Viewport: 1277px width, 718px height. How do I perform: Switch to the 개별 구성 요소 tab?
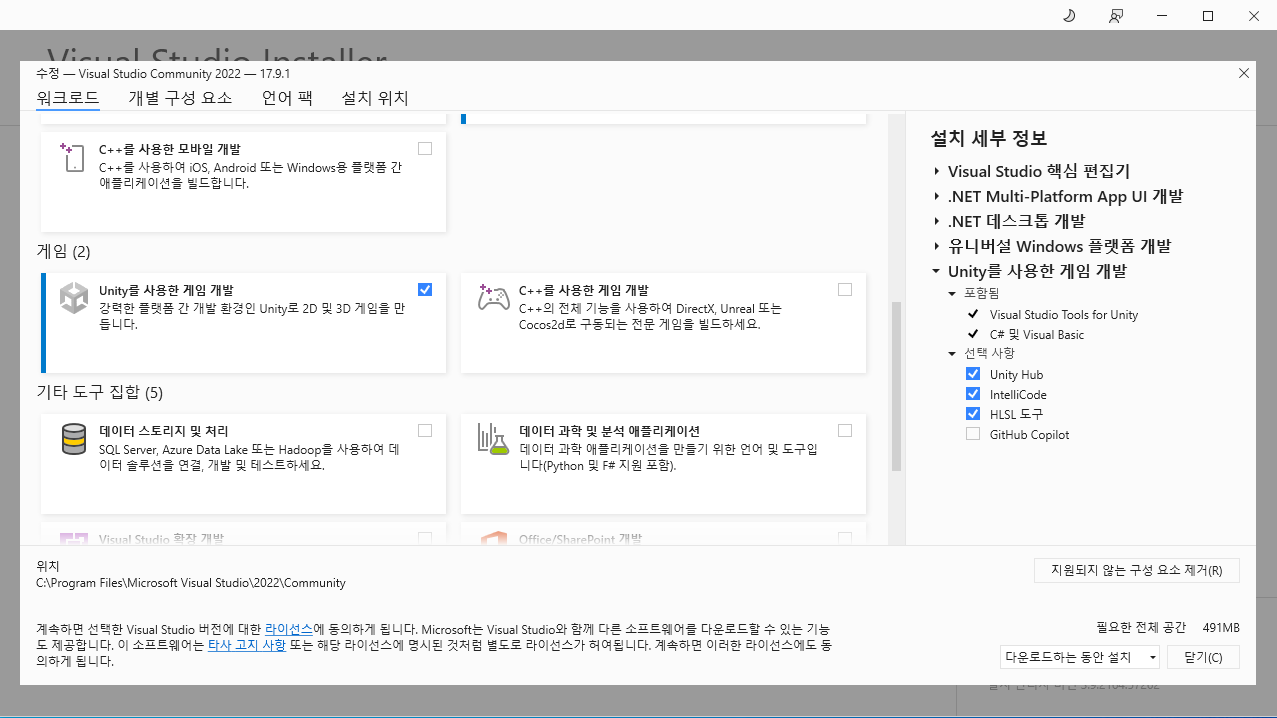(180, 98)
